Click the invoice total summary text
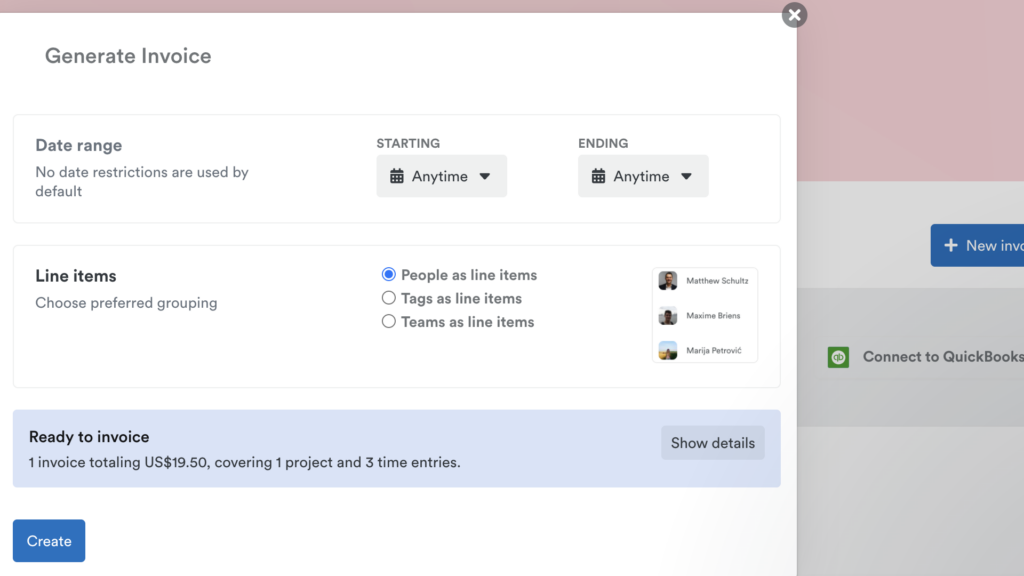The width and height of the screenshot is (1024, 576). pos(244,462)
